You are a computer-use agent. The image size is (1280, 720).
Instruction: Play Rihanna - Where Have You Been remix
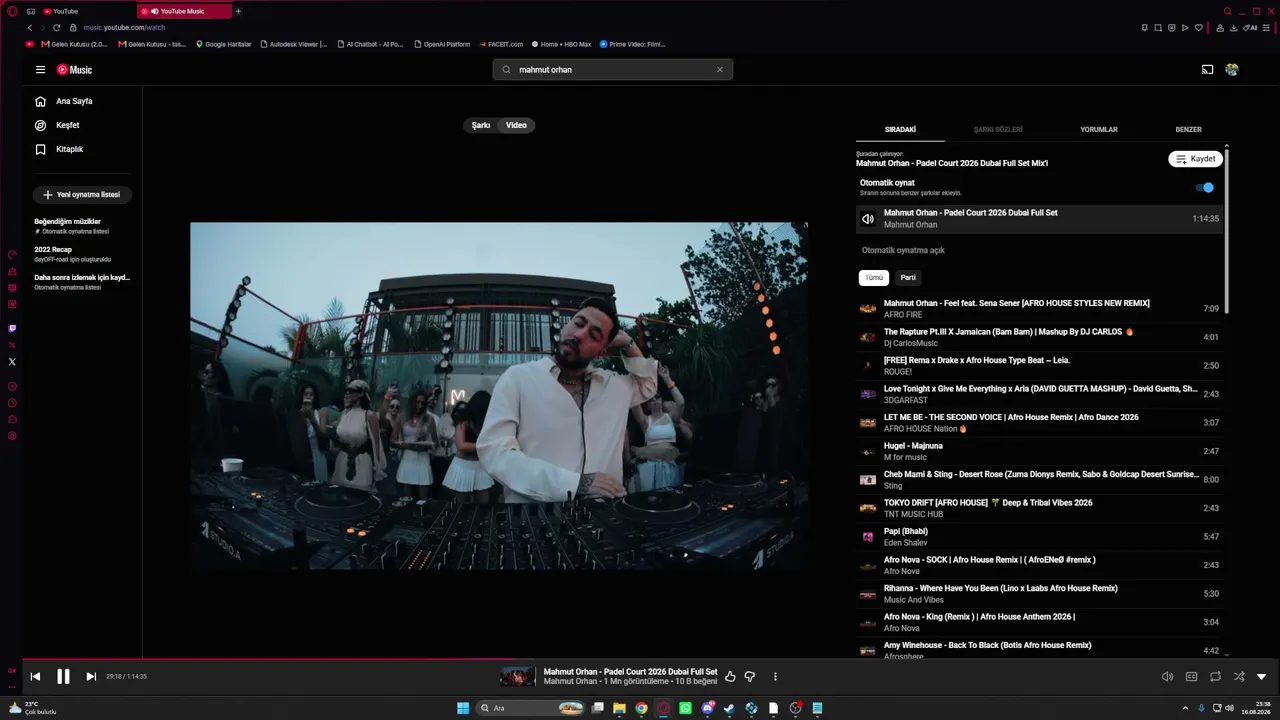[x=1039, y=594]
